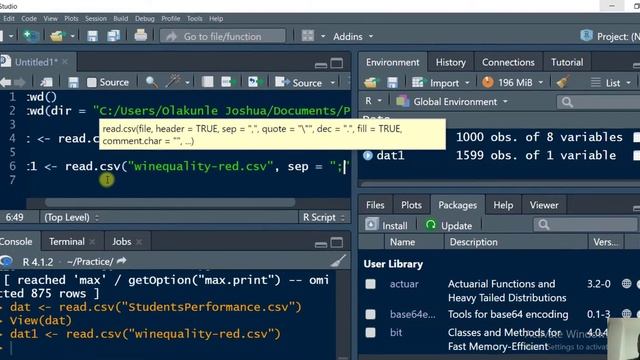This screenshot has height=360, width=640.
Task: Close the Jobs tab
Action: pos(139,242)
